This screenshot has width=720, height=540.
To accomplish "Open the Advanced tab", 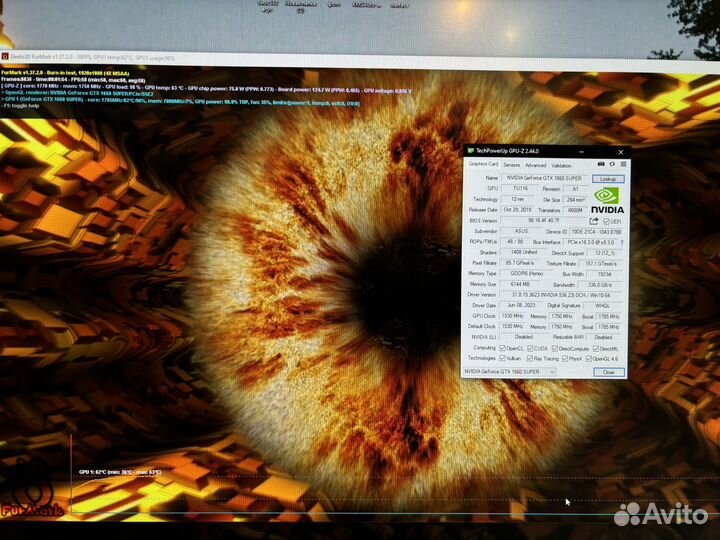I will [x=536, y=165].
